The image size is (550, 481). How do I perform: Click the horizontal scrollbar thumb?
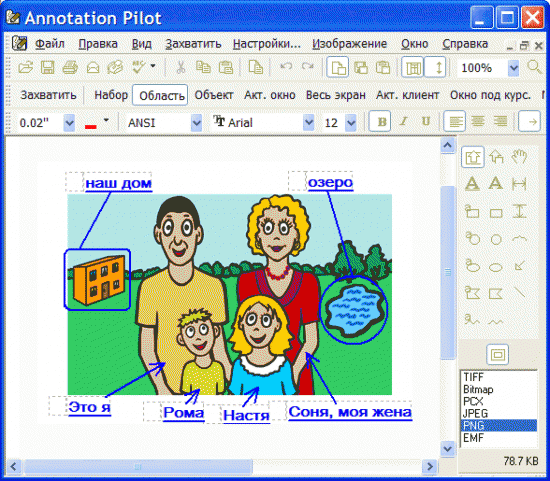[x=138, y=467]
